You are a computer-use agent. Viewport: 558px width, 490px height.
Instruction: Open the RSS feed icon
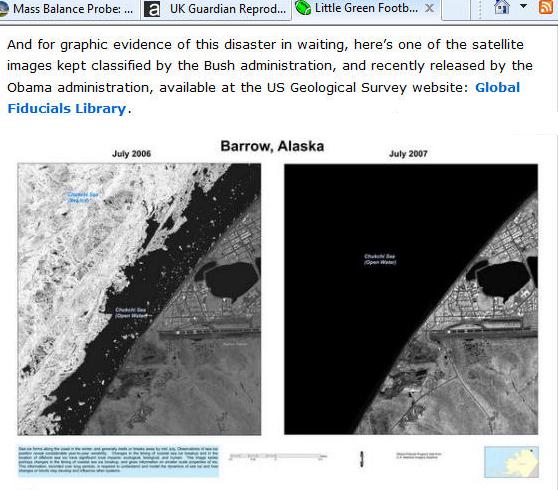tap(546, 7)
